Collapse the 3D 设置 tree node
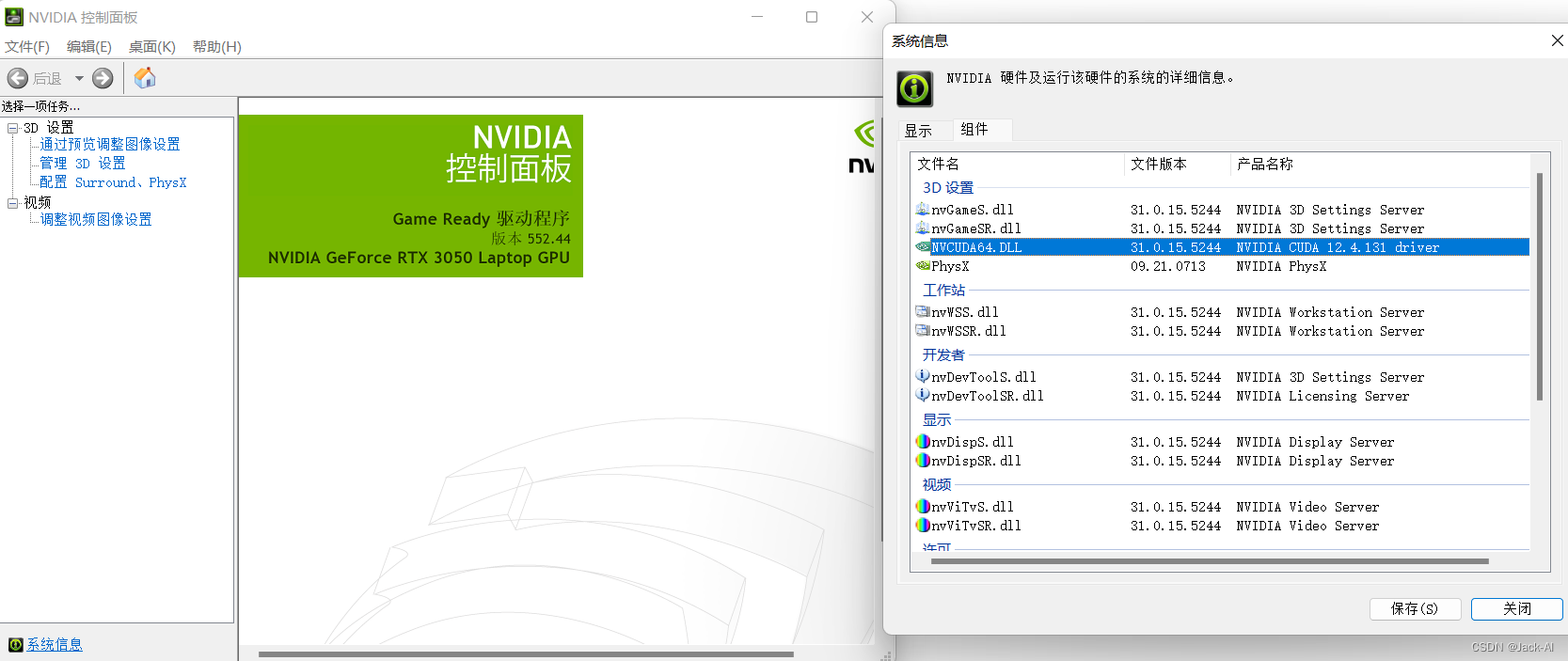Screen dimensions: 1568x661 12,127
